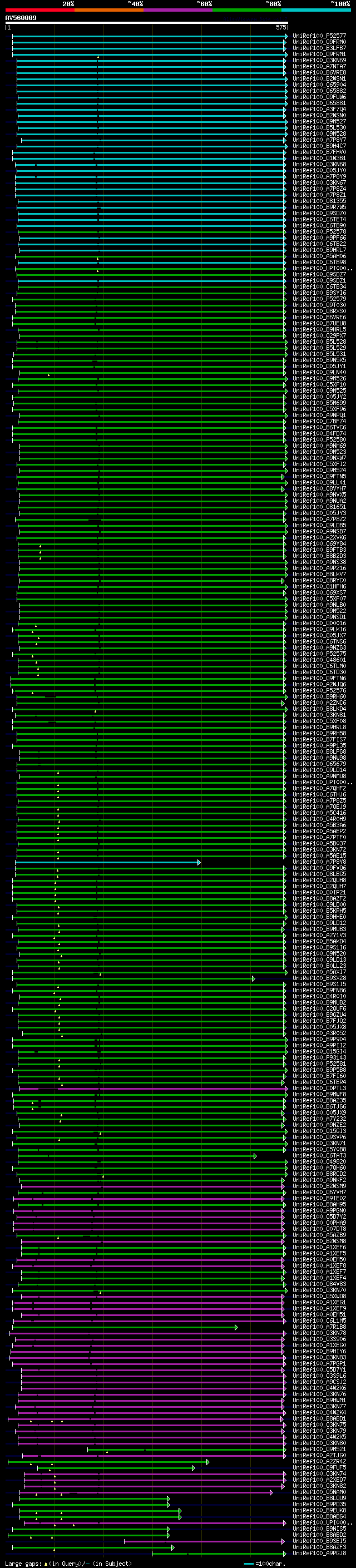This screenshot has height=1568, width=356.
Task: Select the UniRef100_A7QHF2 label
Action: (x=319, y=788)
